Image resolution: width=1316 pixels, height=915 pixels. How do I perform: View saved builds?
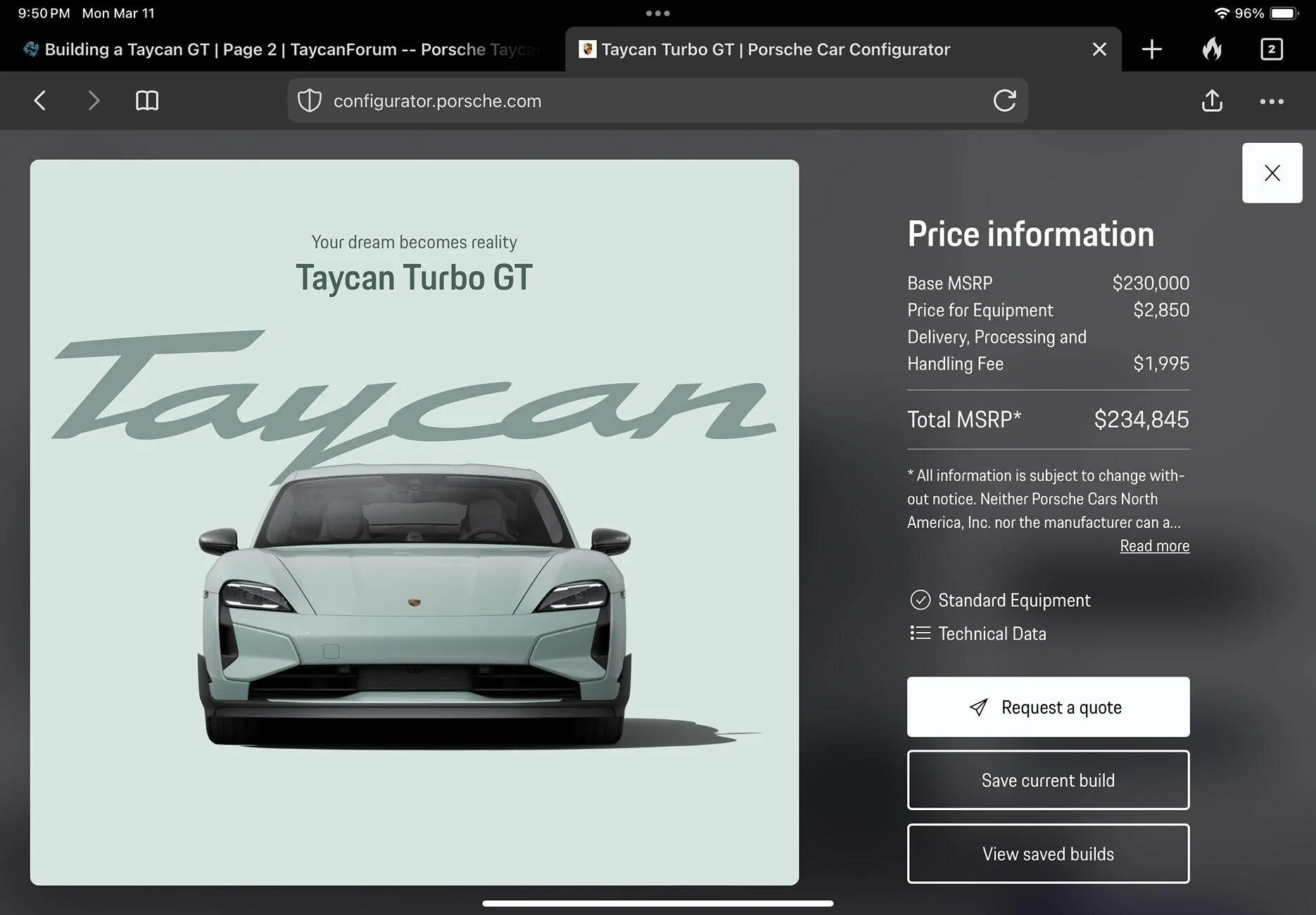(x=1048, y=854)
